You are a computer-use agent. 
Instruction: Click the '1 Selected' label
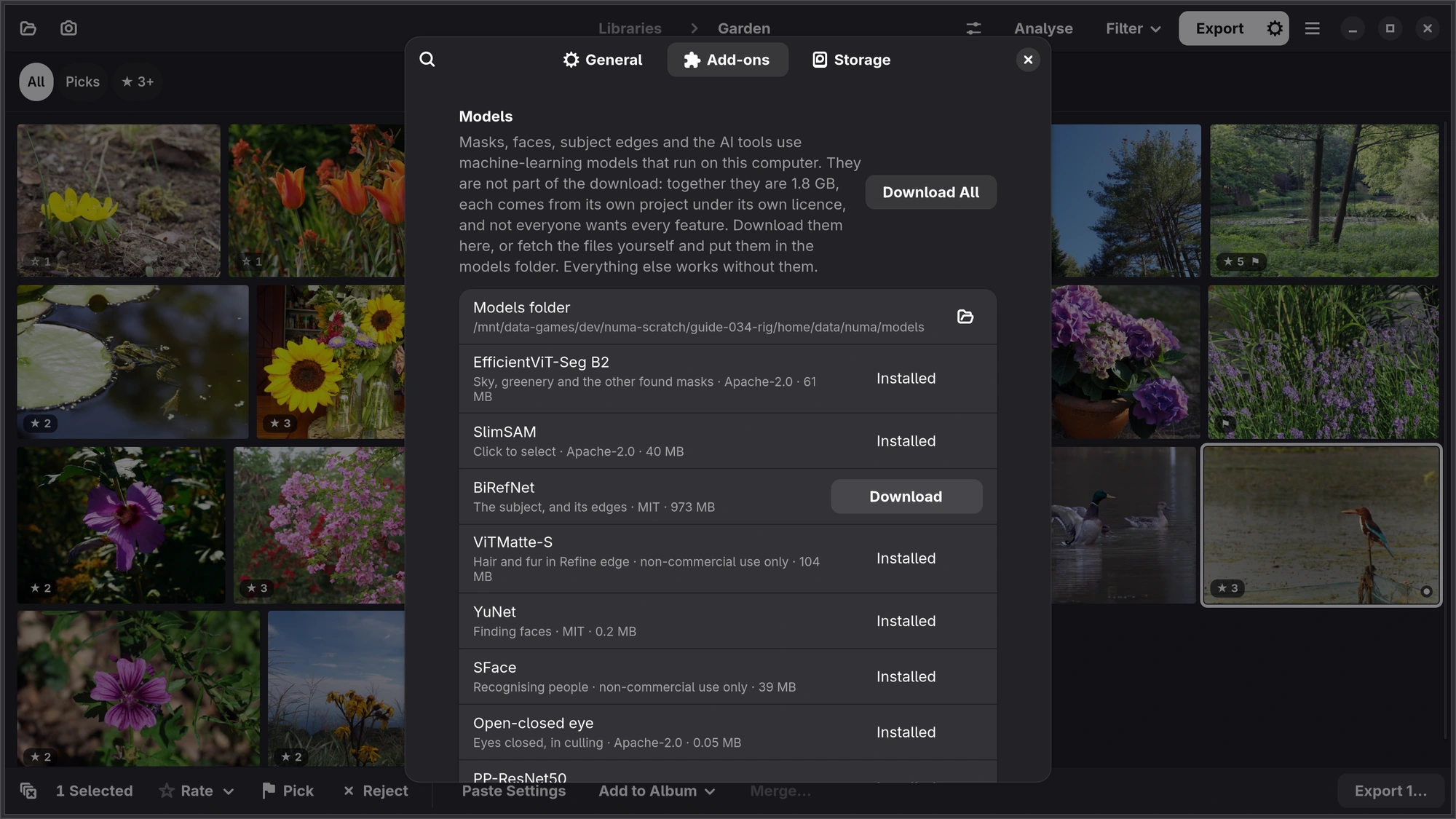pos(95,791)
